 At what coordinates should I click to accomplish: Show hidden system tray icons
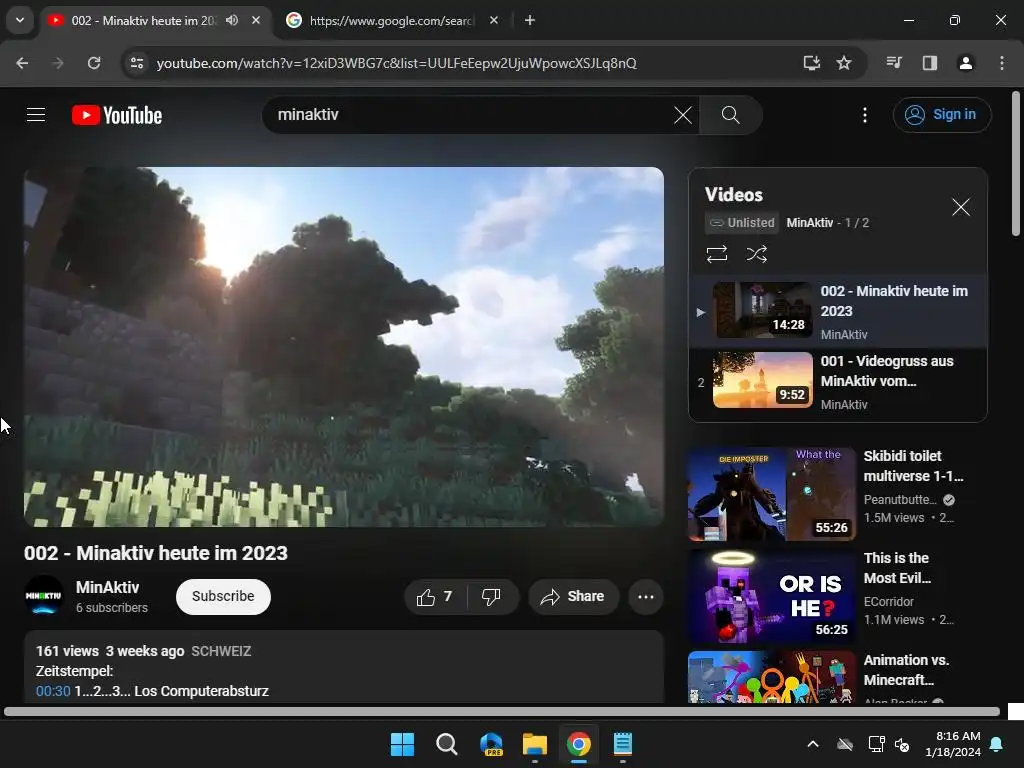(x=813, y=744)
